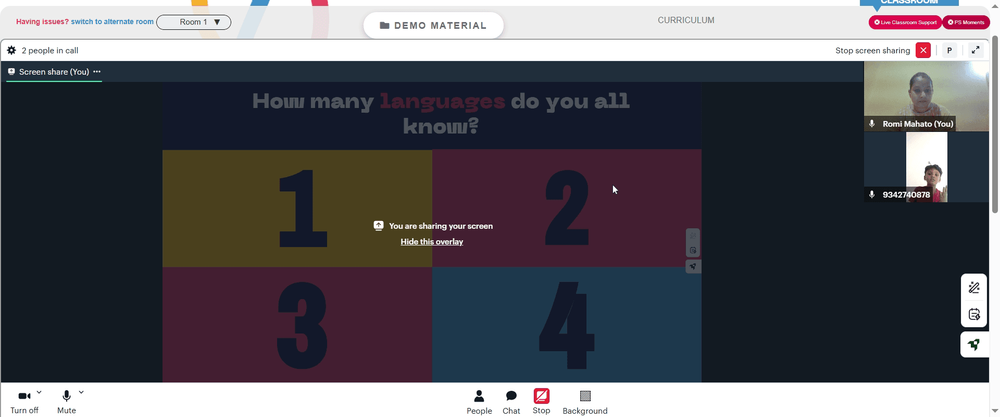
Task: Click "Stop screen sharing" label
Action: point(872,50)
